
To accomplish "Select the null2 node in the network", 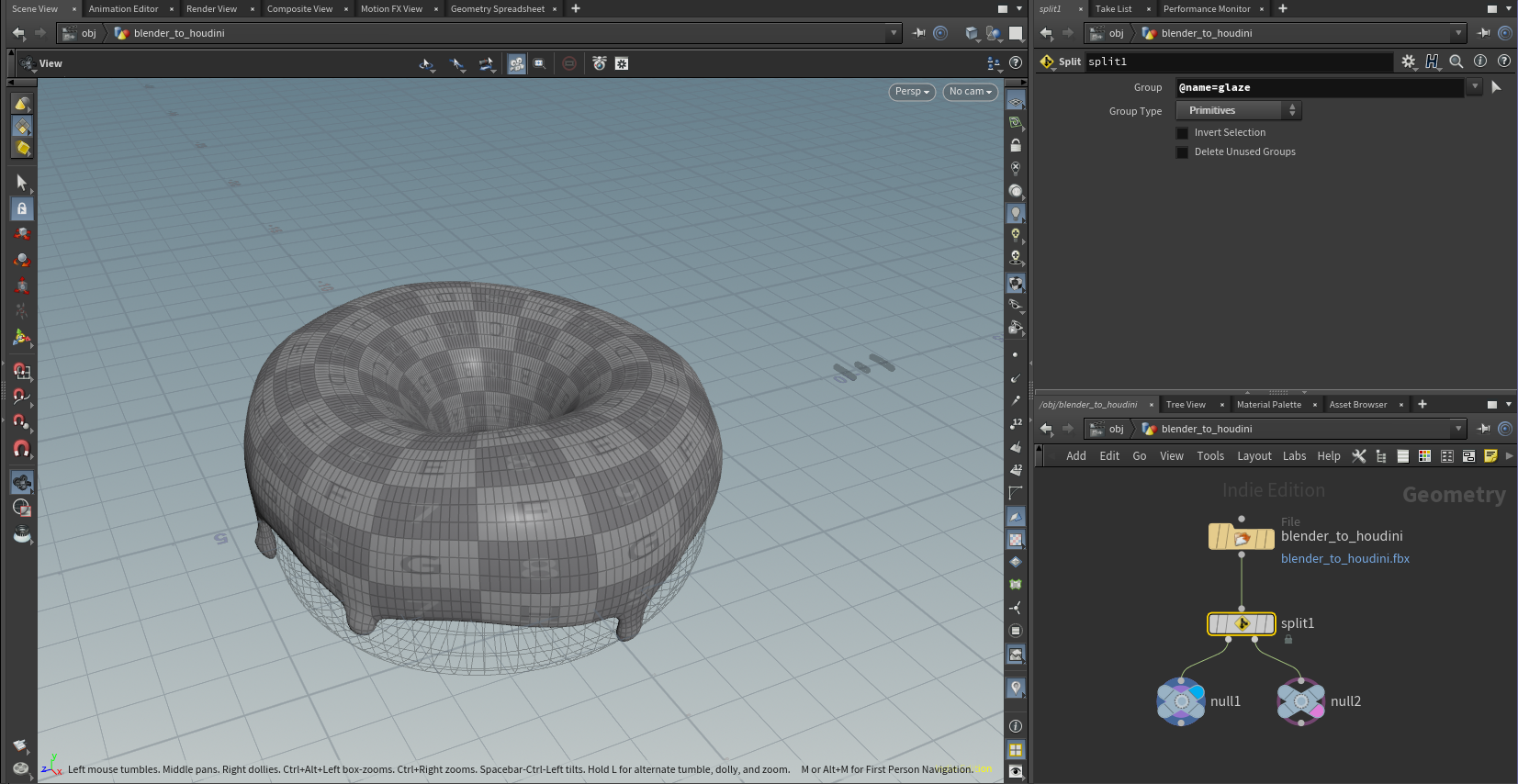I will coord(1300,701).
